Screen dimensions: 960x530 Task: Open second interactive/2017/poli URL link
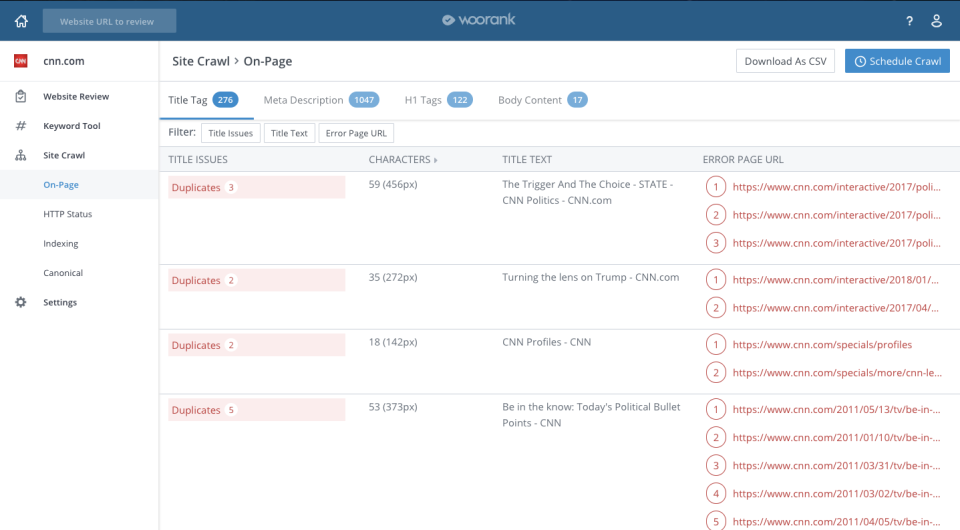click(836, 215)
